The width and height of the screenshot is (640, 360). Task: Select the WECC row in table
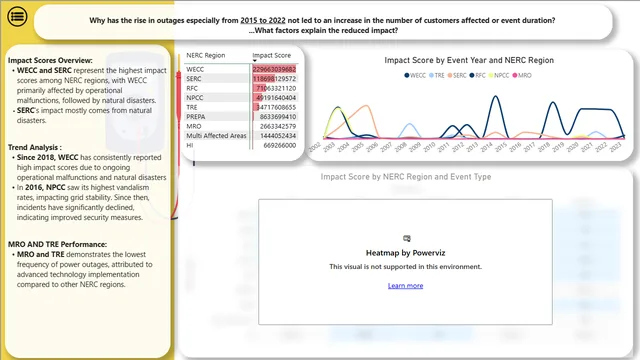(241, 69)
